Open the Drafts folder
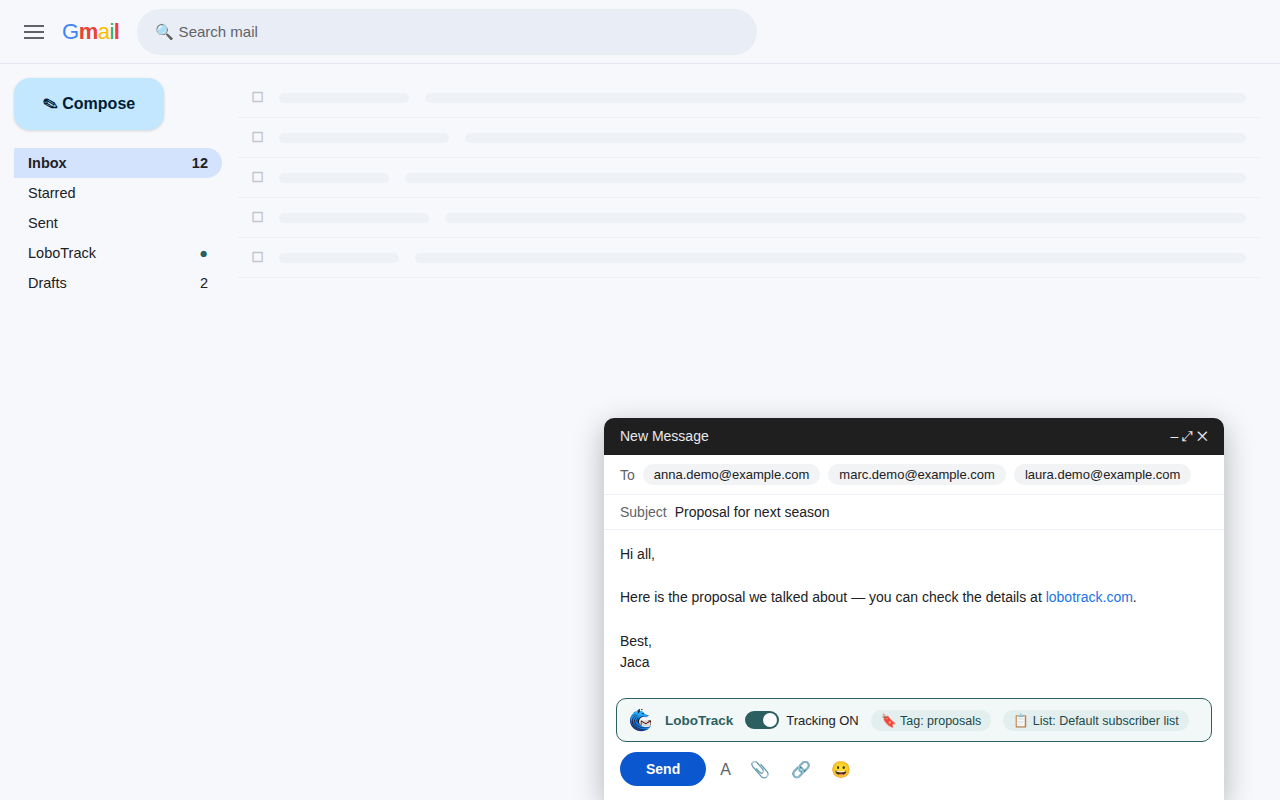This screenshot has height=800, width=1280. pos(118,283)
